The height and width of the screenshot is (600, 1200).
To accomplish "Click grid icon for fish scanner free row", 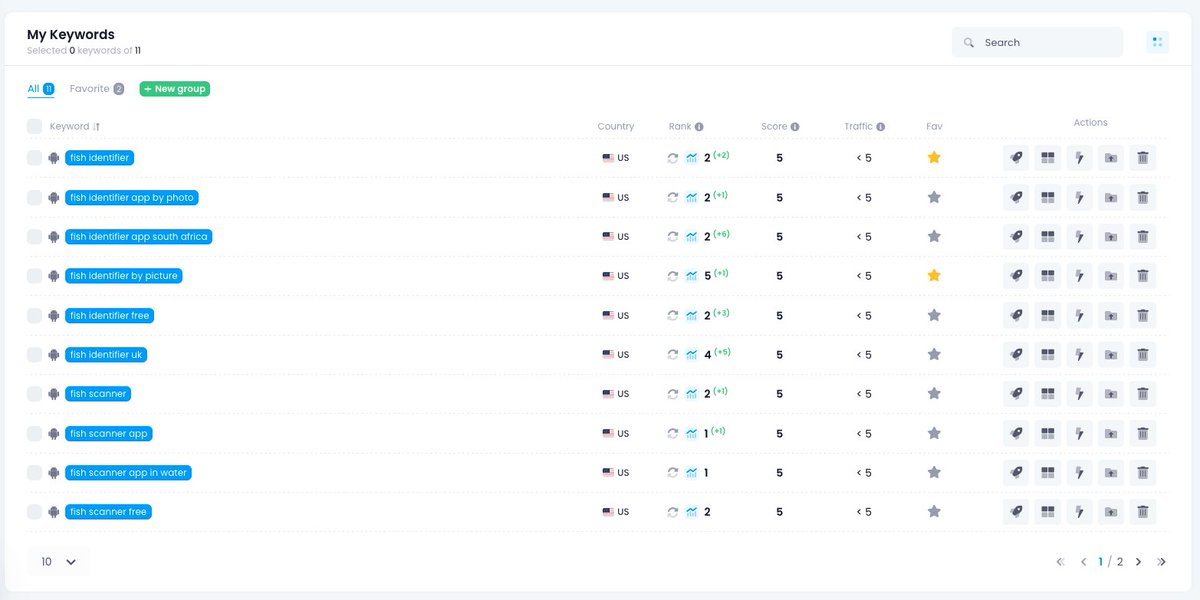I will tap(1048, 512).
